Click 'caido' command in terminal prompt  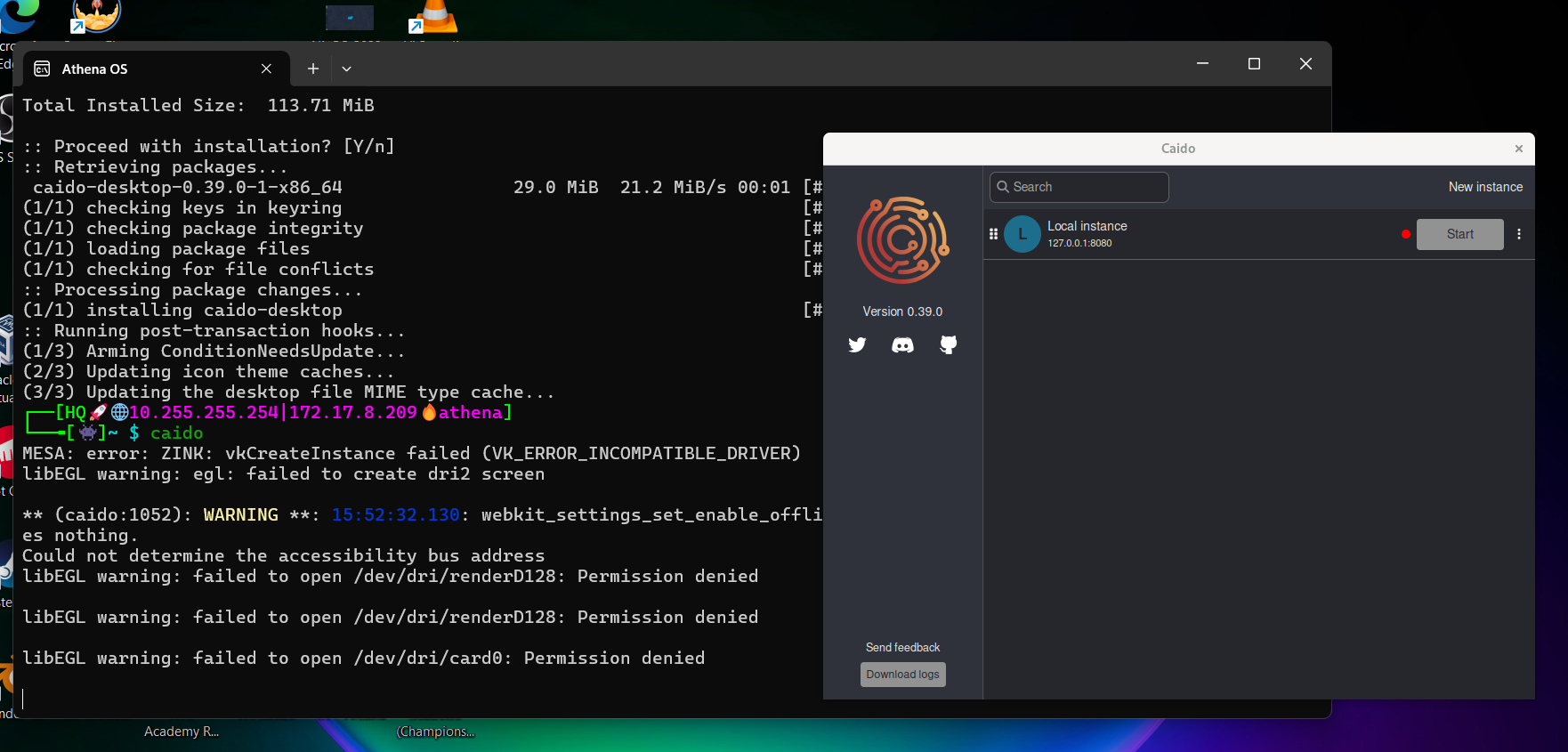[176, 433]
